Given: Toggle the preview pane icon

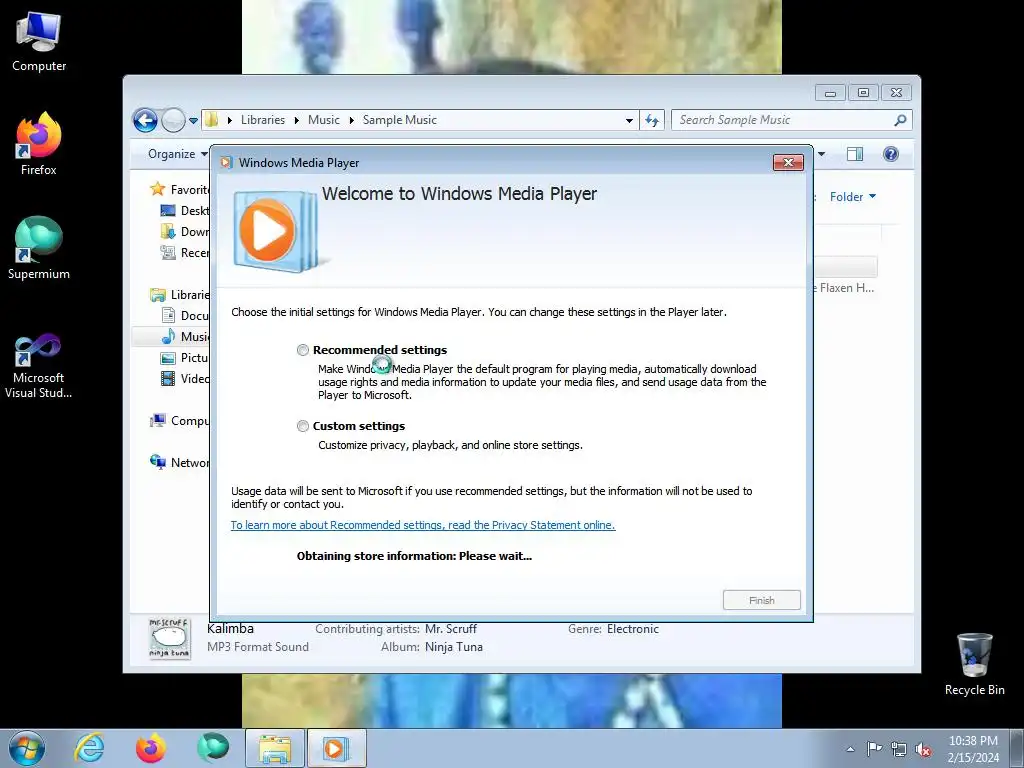Looking at the screenshot, I should coord(855,154).
